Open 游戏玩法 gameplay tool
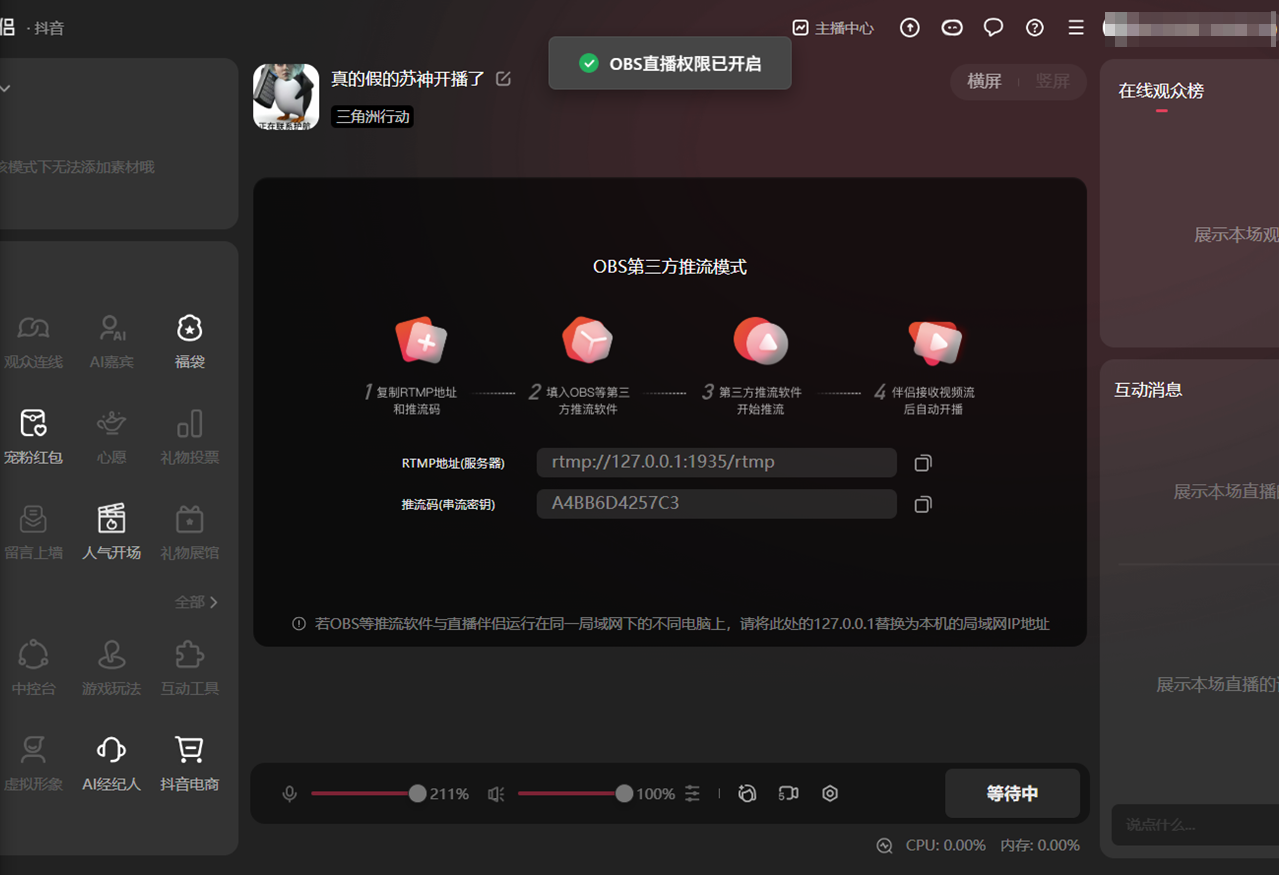1279x875 pixels. 111,668
